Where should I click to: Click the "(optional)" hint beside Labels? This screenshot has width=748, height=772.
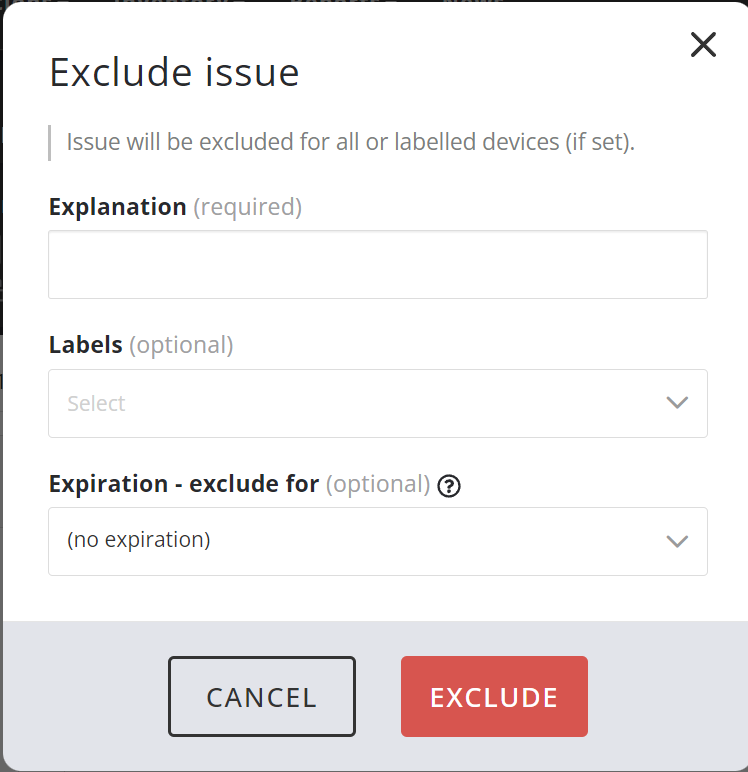coord(181,345)
